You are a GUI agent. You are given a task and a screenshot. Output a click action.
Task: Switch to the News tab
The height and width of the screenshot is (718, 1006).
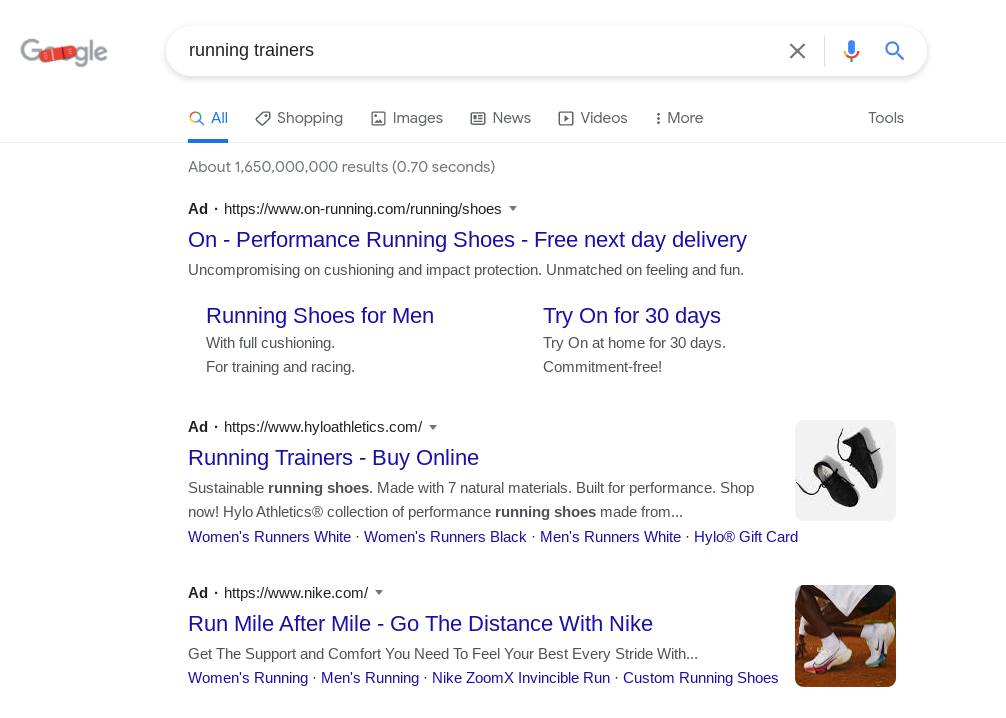(511, 118)
